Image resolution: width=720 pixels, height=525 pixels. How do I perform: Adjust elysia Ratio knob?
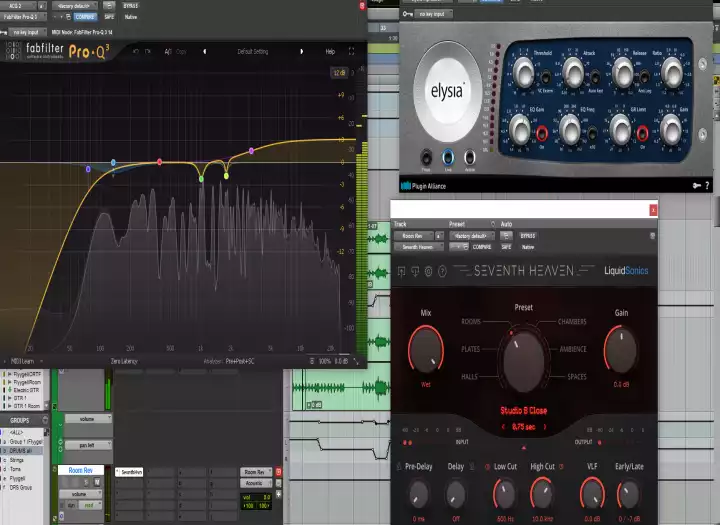(672, 73)
